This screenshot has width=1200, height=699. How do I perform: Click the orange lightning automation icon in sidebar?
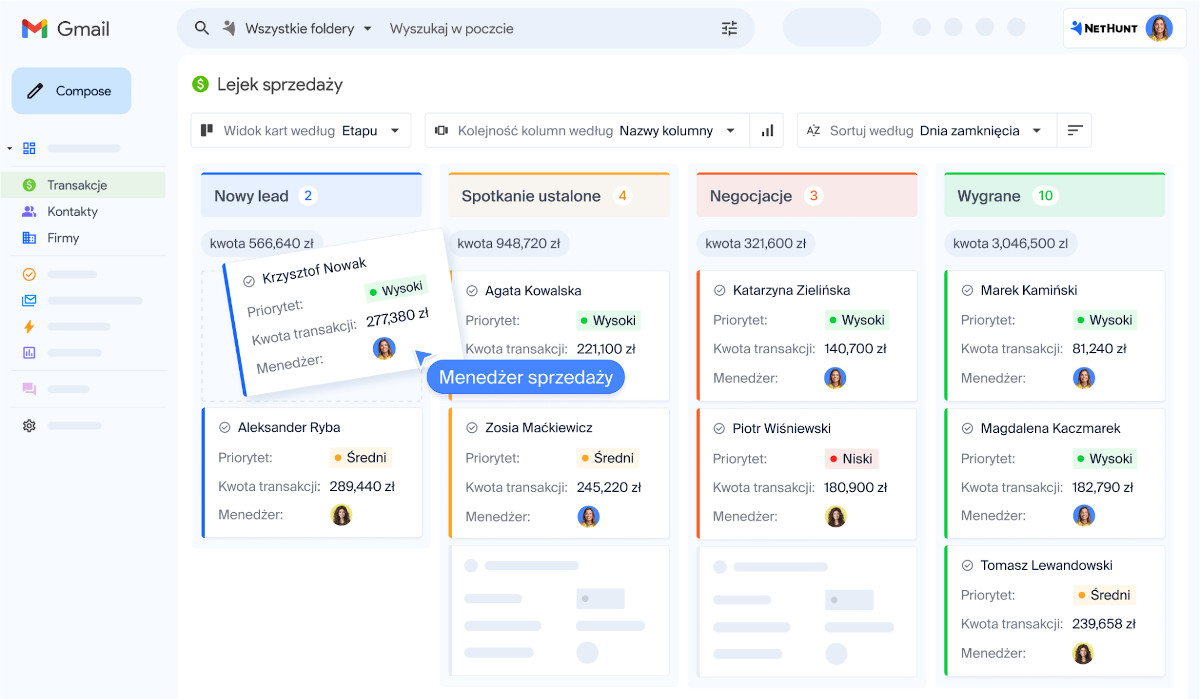tap(28, 326)
